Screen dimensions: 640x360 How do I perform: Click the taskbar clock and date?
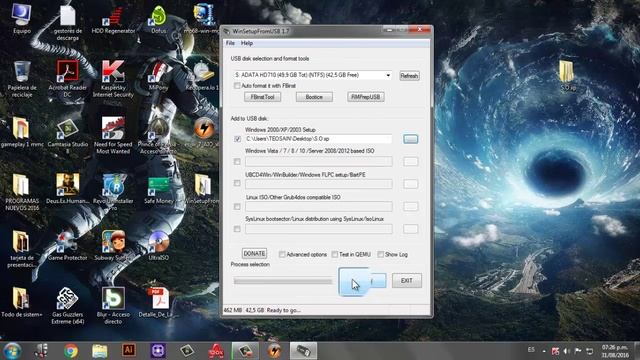[614, 351]
